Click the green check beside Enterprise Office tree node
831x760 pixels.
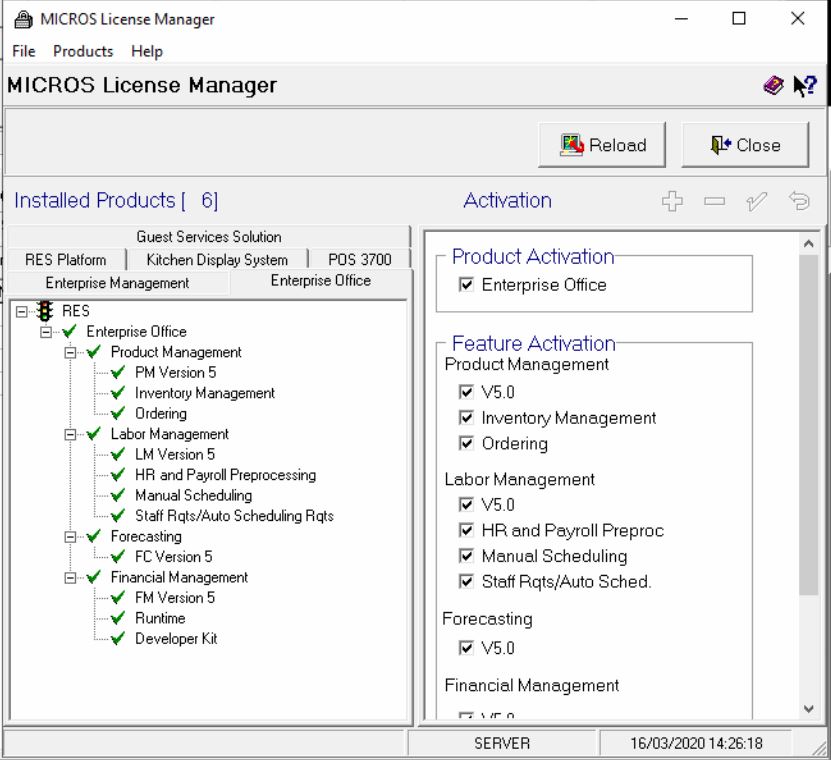coord(69,332)
